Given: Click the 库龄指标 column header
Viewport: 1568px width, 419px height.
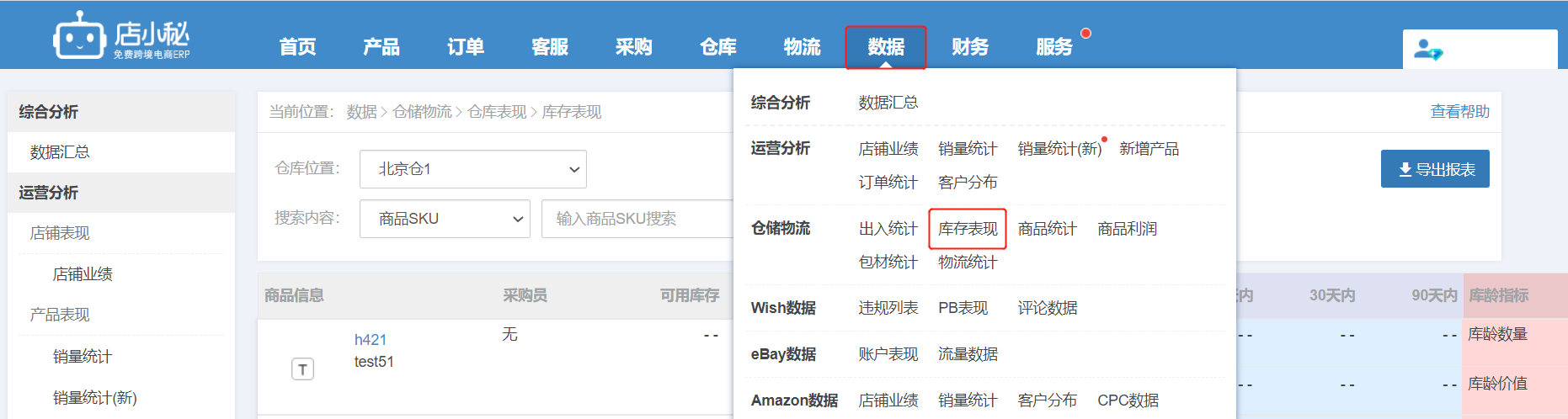Looking at the screenshot, I should click(x=1499, y=295).
